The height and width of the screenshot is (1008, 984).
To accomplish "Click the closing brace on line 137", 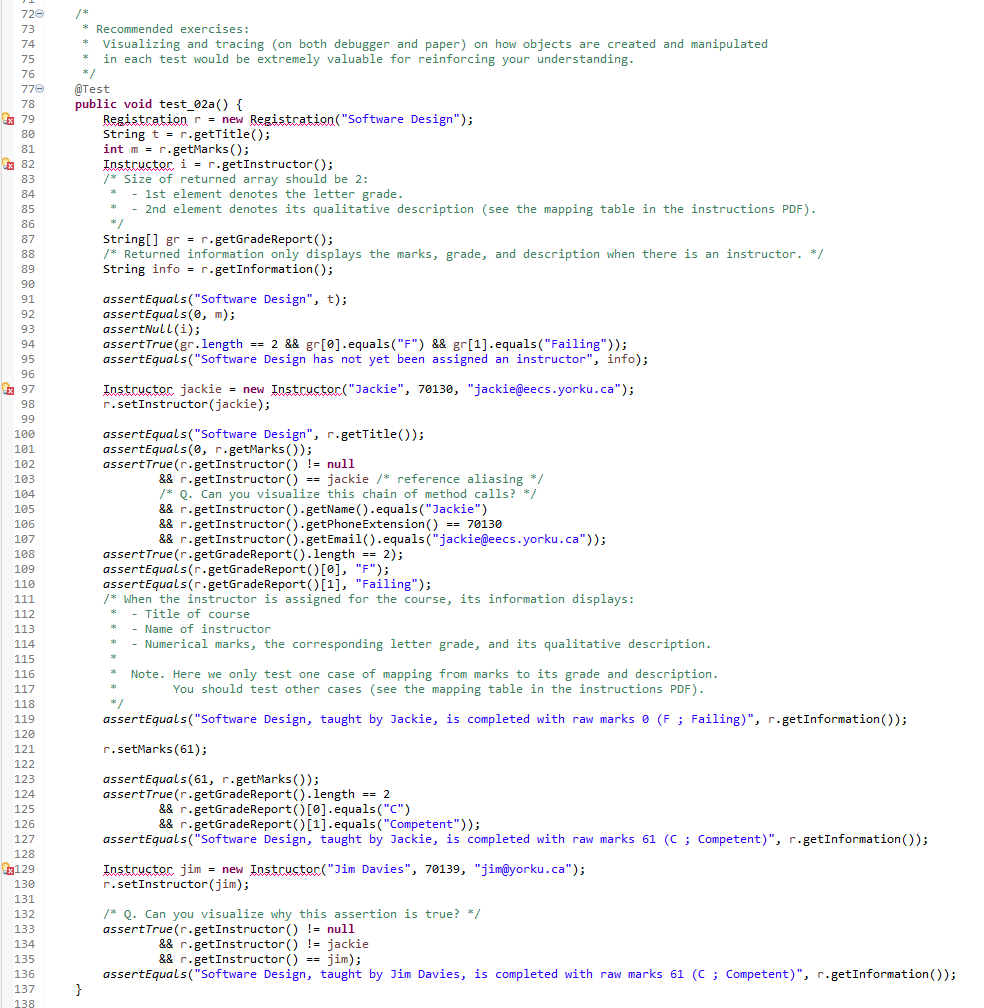I will (x=78, y=988).
